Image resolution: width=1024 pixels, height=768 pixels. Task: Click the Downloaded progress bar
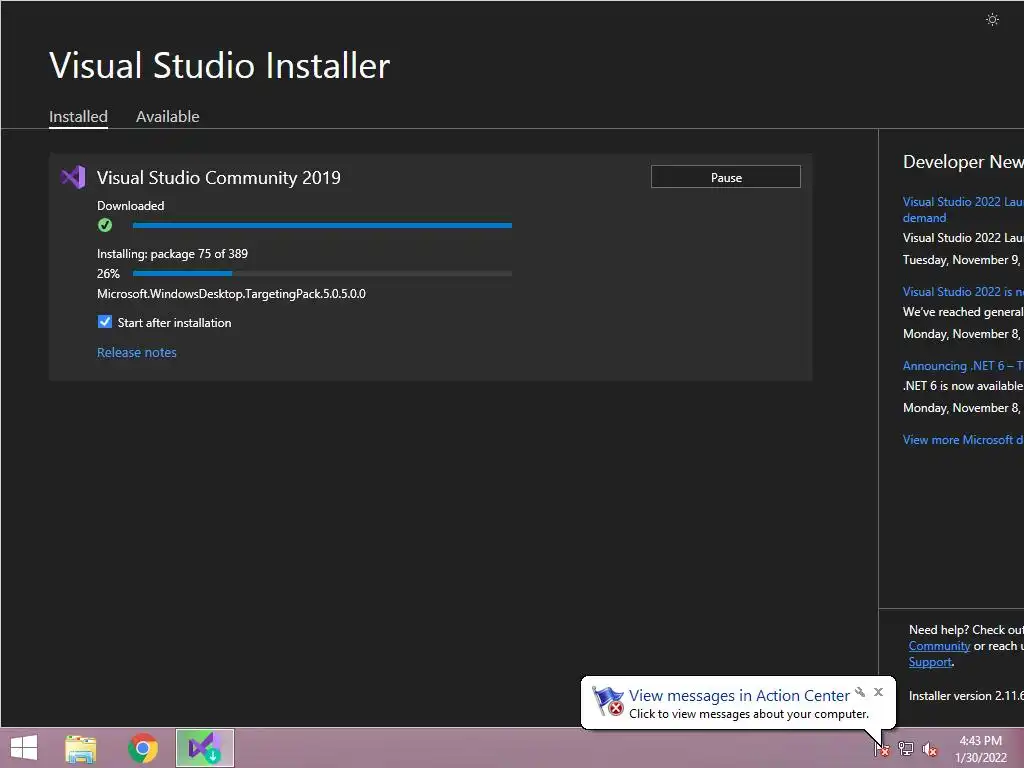click(x=322, y=225)
